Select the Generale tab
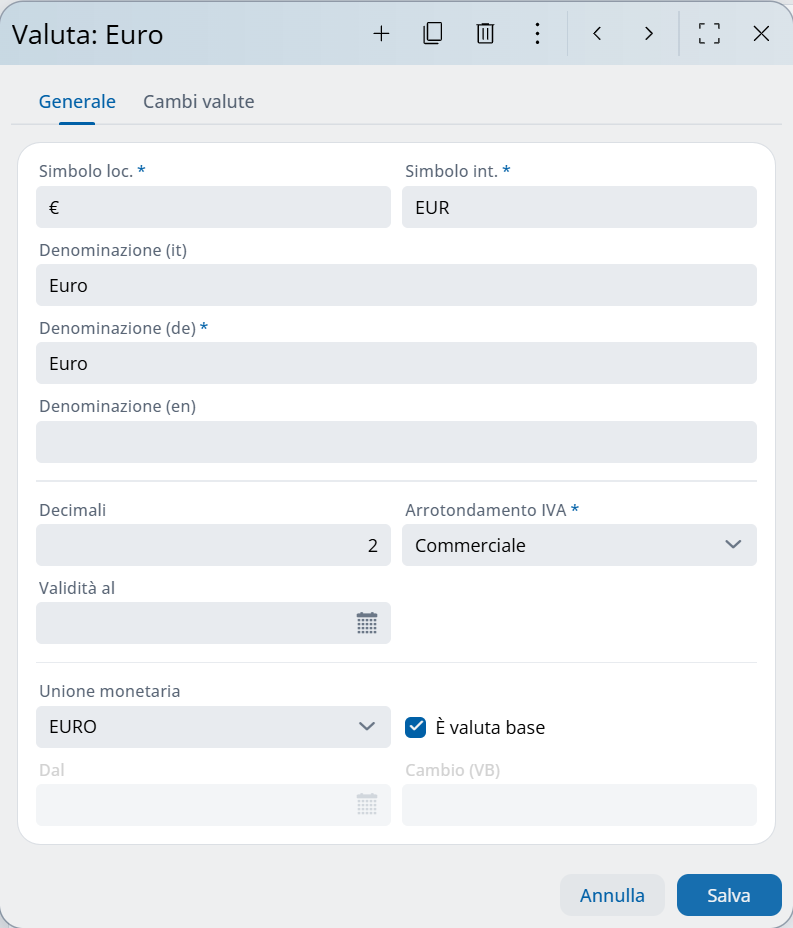Viewport: 793px width, 928px height. coord(77,101)
